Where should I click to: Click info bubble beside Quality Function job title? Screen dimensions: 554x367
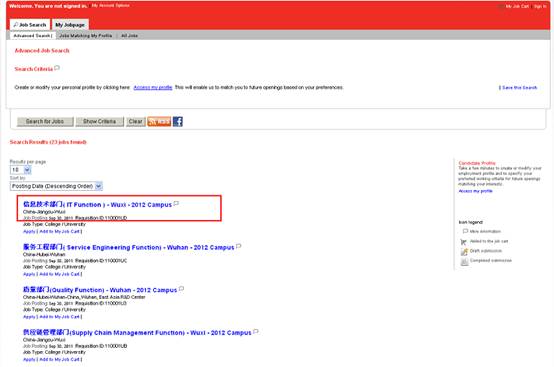pyautogui.click(x=181, y=289)
